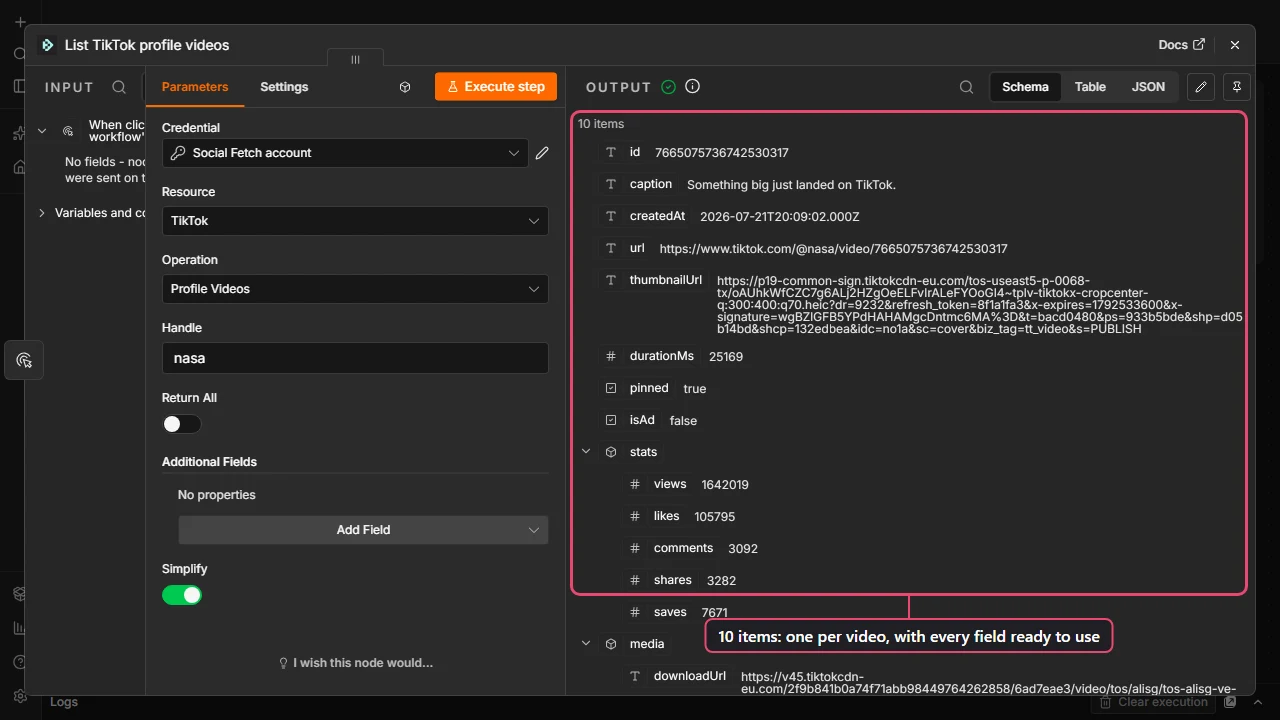Viewport: 1280px width, 720px height.
Task: Click the media object cube icon
Action: point(611,644)
